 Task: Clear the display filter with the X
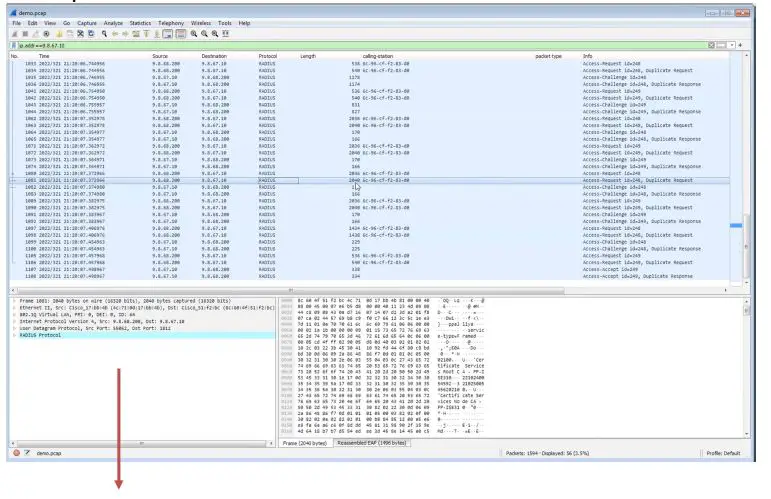pos(711,45)
